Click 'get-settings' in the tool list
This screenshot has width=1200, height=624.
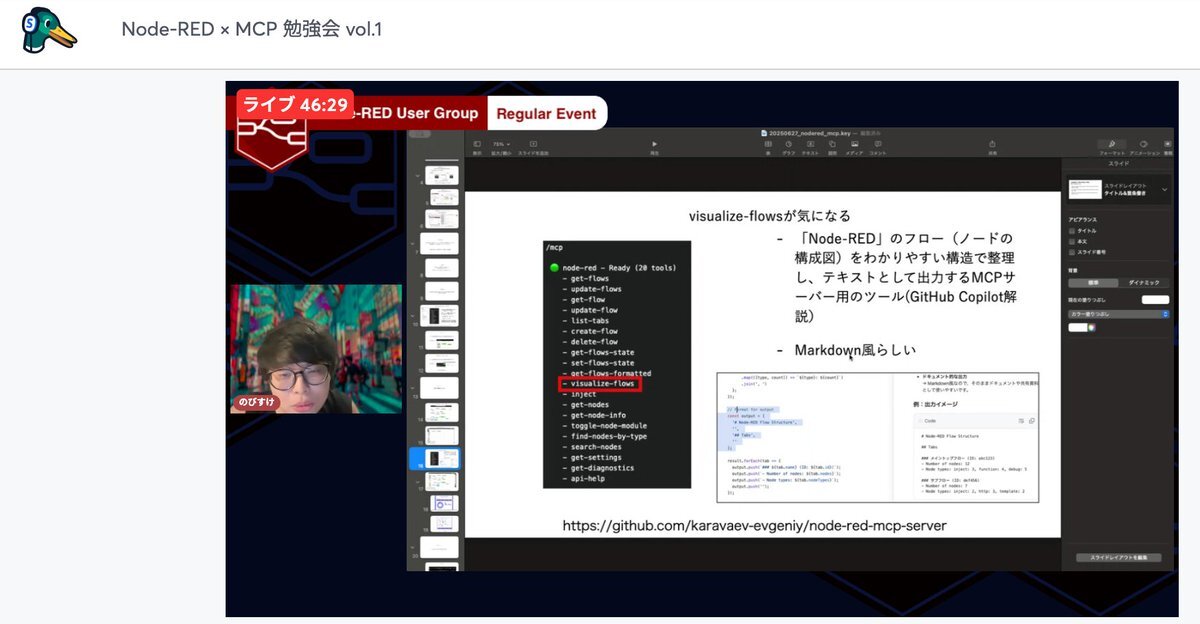coord(598,457)
